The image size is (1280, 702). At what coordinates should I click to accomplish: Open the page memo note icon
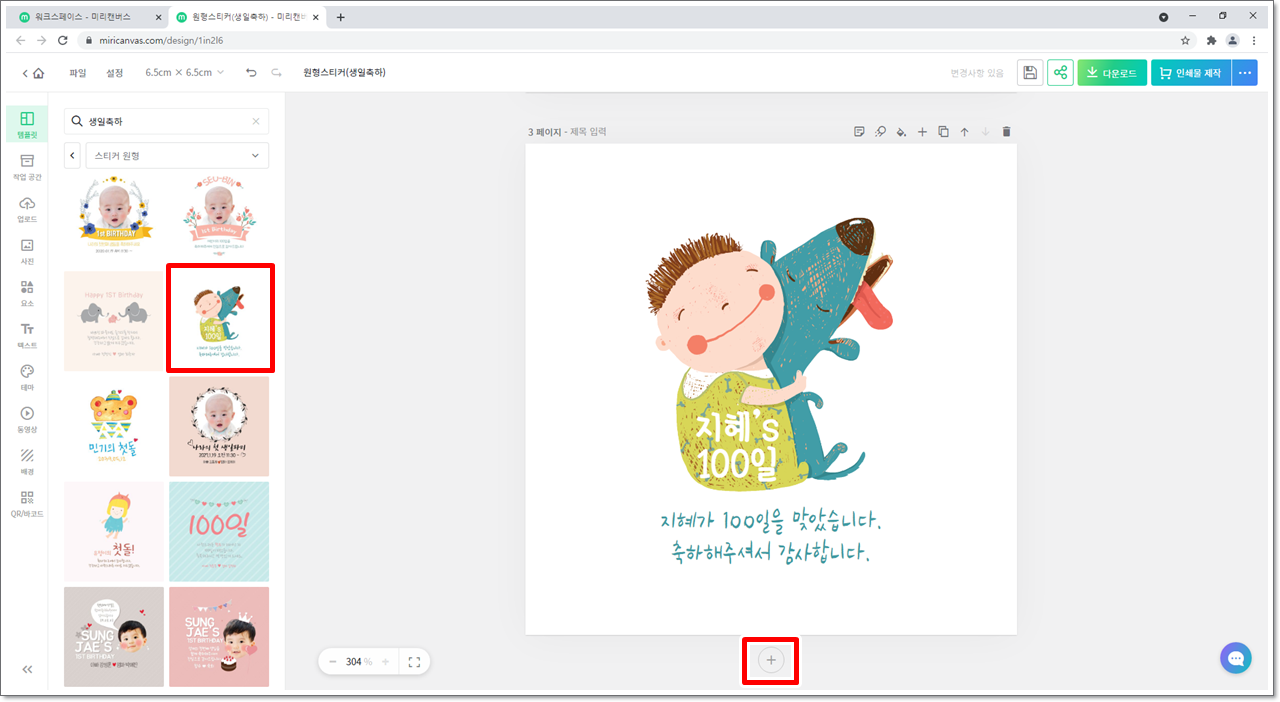(859, 131)
